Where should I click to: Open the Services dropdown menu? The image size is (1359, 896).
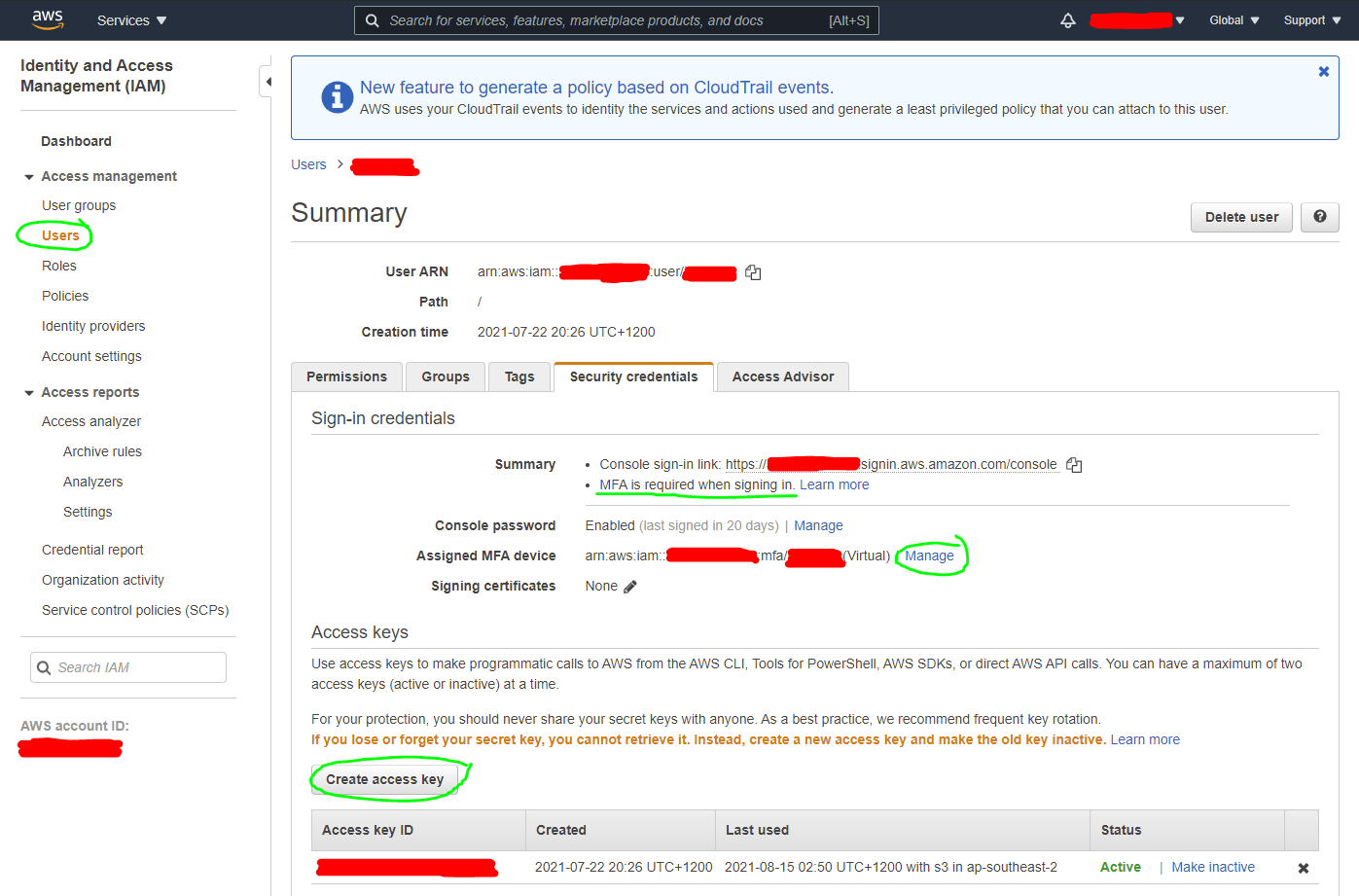(x=131, y=20)
